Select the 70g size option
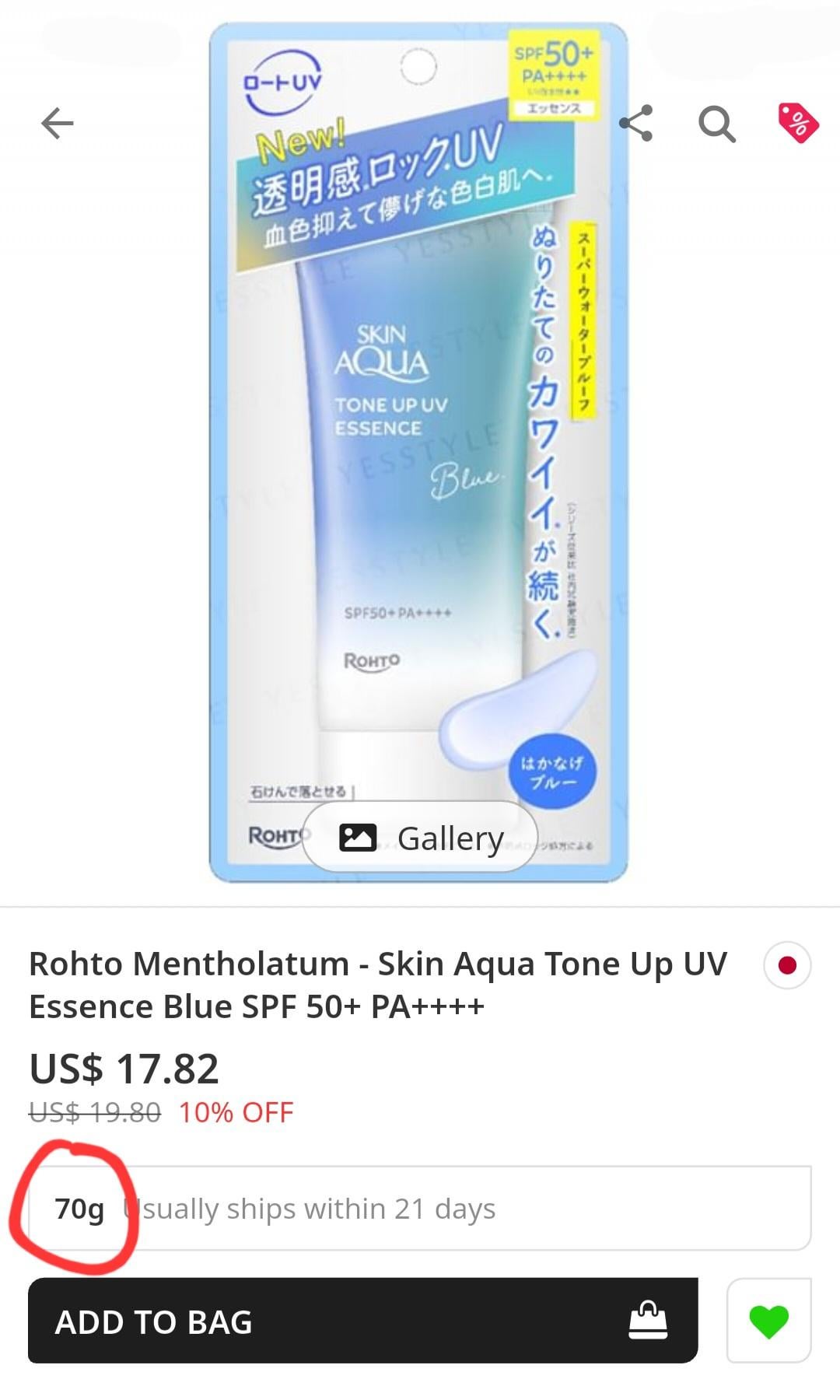 [79, 1209]
